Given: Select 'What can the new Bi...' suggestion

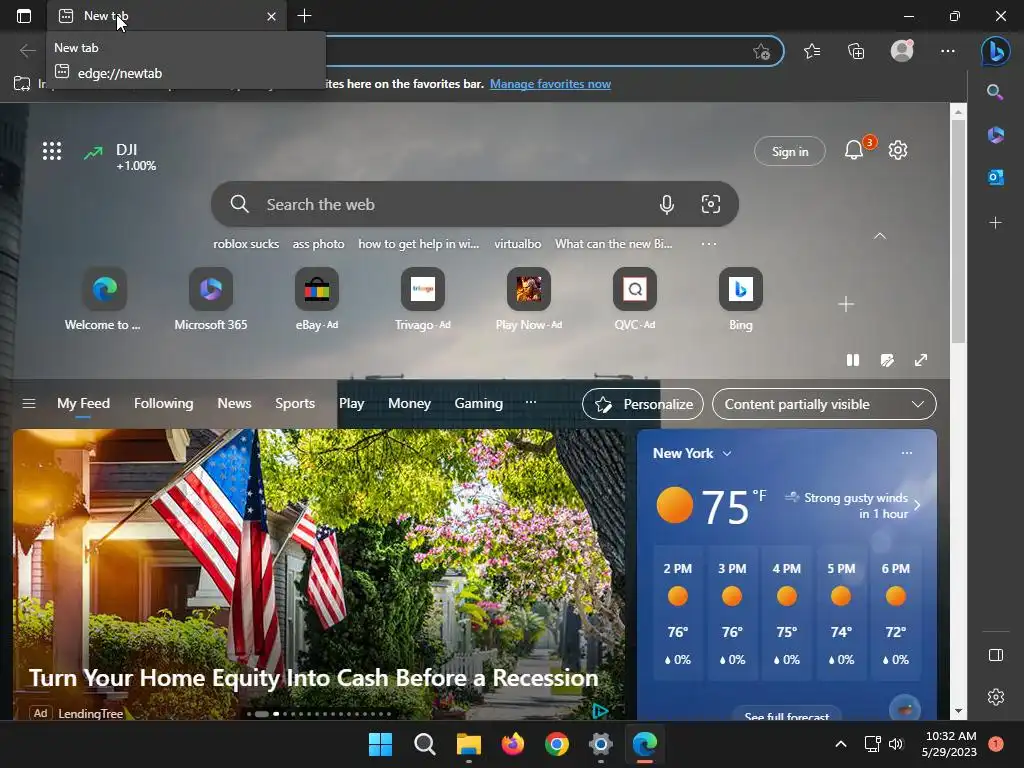Looking at the screenshot, I should tap(613, 244).
